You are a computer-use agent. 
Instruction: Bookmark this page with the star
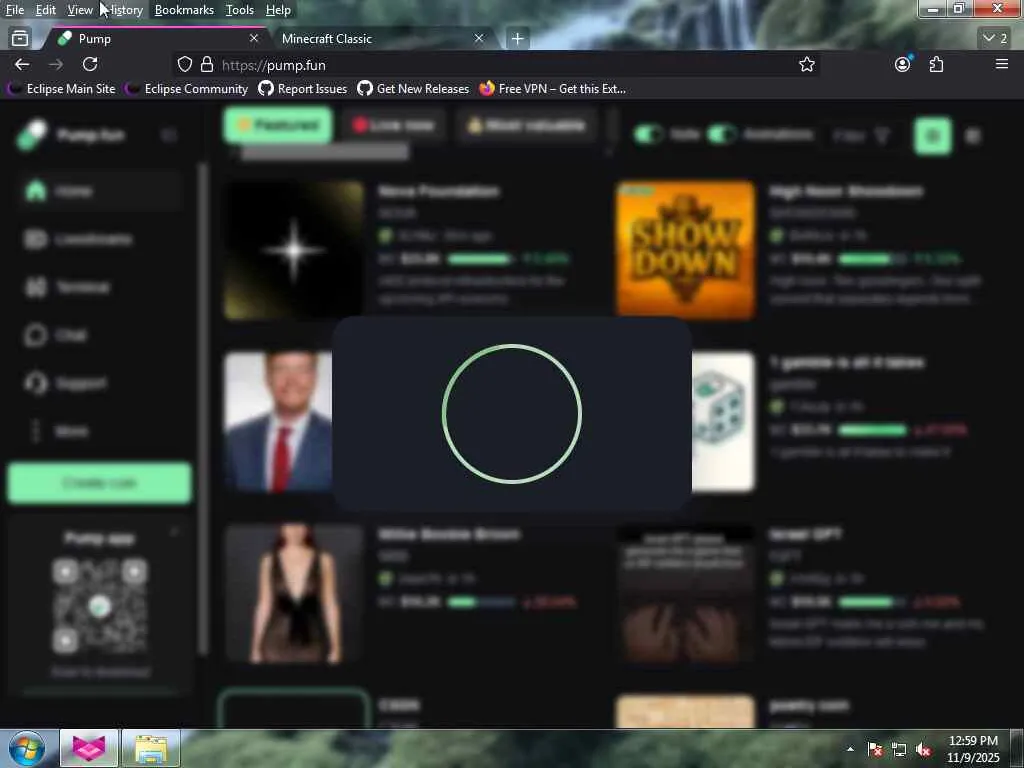click(807, 64)
